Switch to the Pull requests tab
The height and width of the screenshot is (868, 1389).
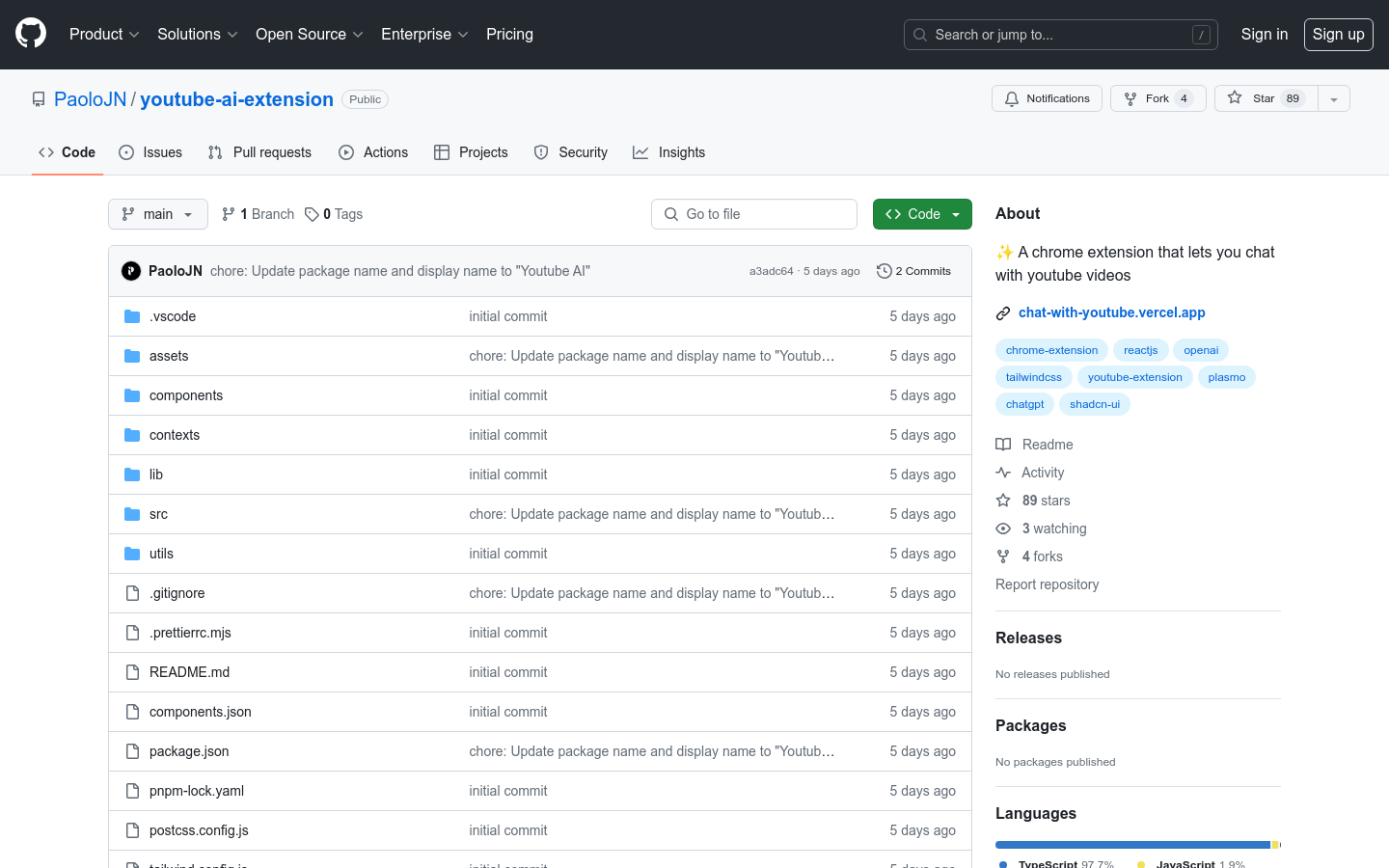pyautogui.click(x=259, y=152)
